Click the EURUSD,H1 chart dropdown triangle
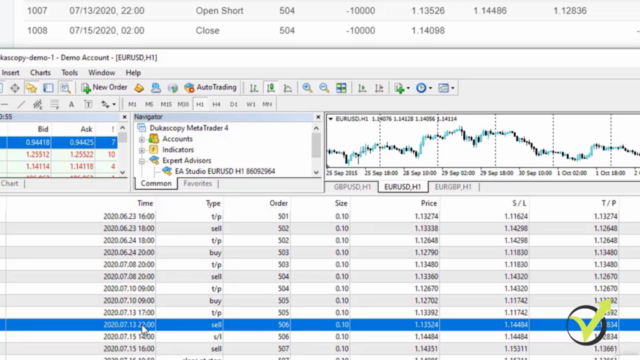This screenshot has height=360, width=640. [331, 119]
